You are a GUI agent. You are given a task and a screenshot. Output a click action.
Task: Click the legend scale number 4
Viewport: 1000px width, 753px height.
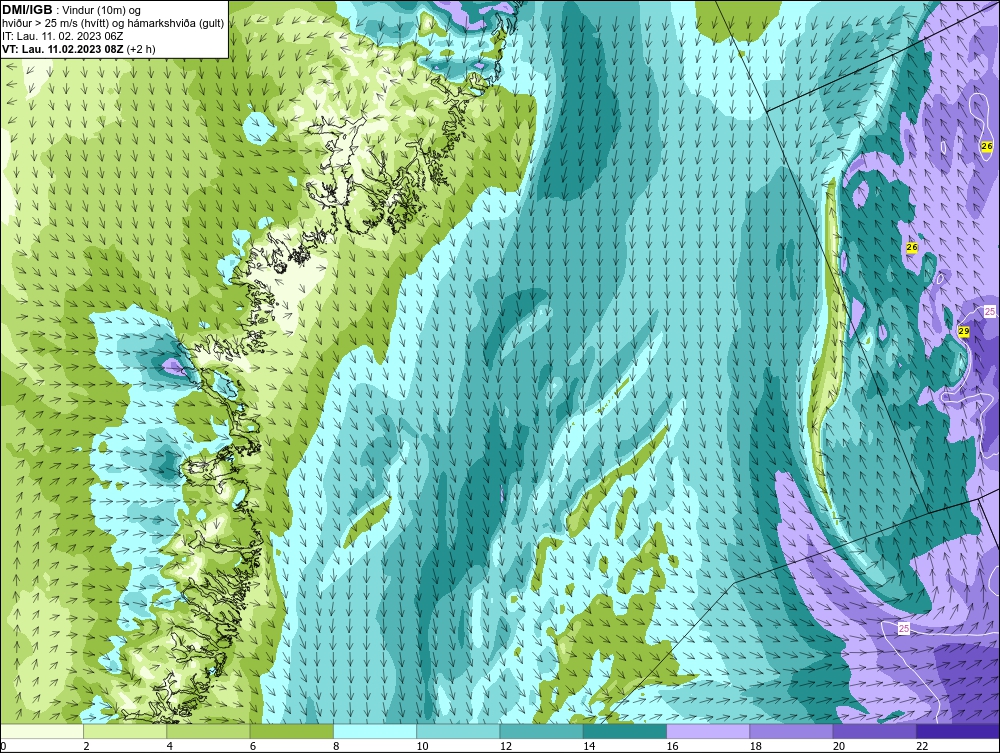click(170, 746)
